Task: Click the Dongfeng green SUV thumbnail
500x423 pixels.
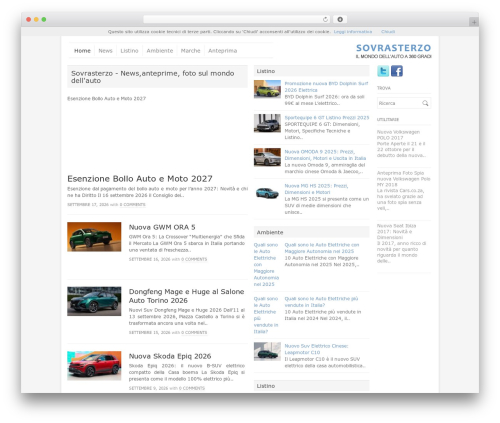Action: [x=94, y=301]
